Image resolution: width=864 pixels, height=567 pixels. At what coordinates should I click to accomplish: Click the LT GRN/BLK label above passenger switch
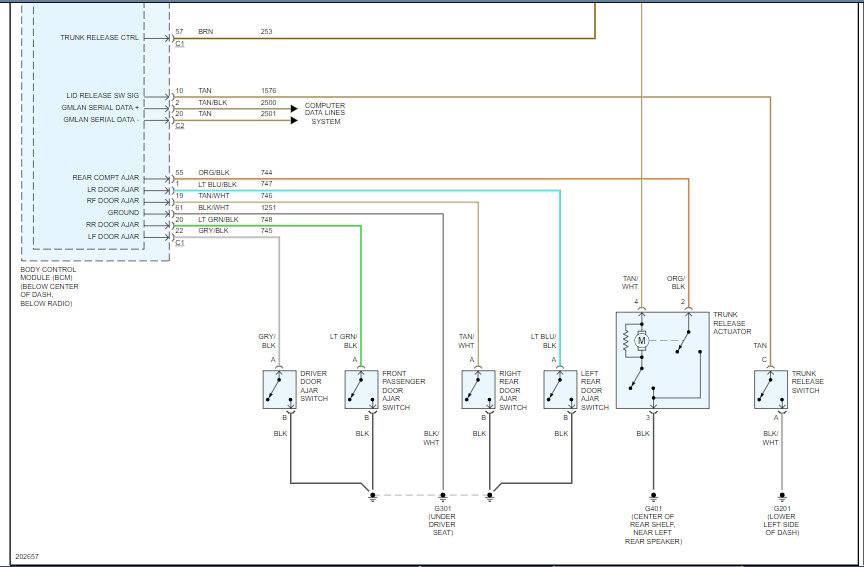(x=344, y=341)
